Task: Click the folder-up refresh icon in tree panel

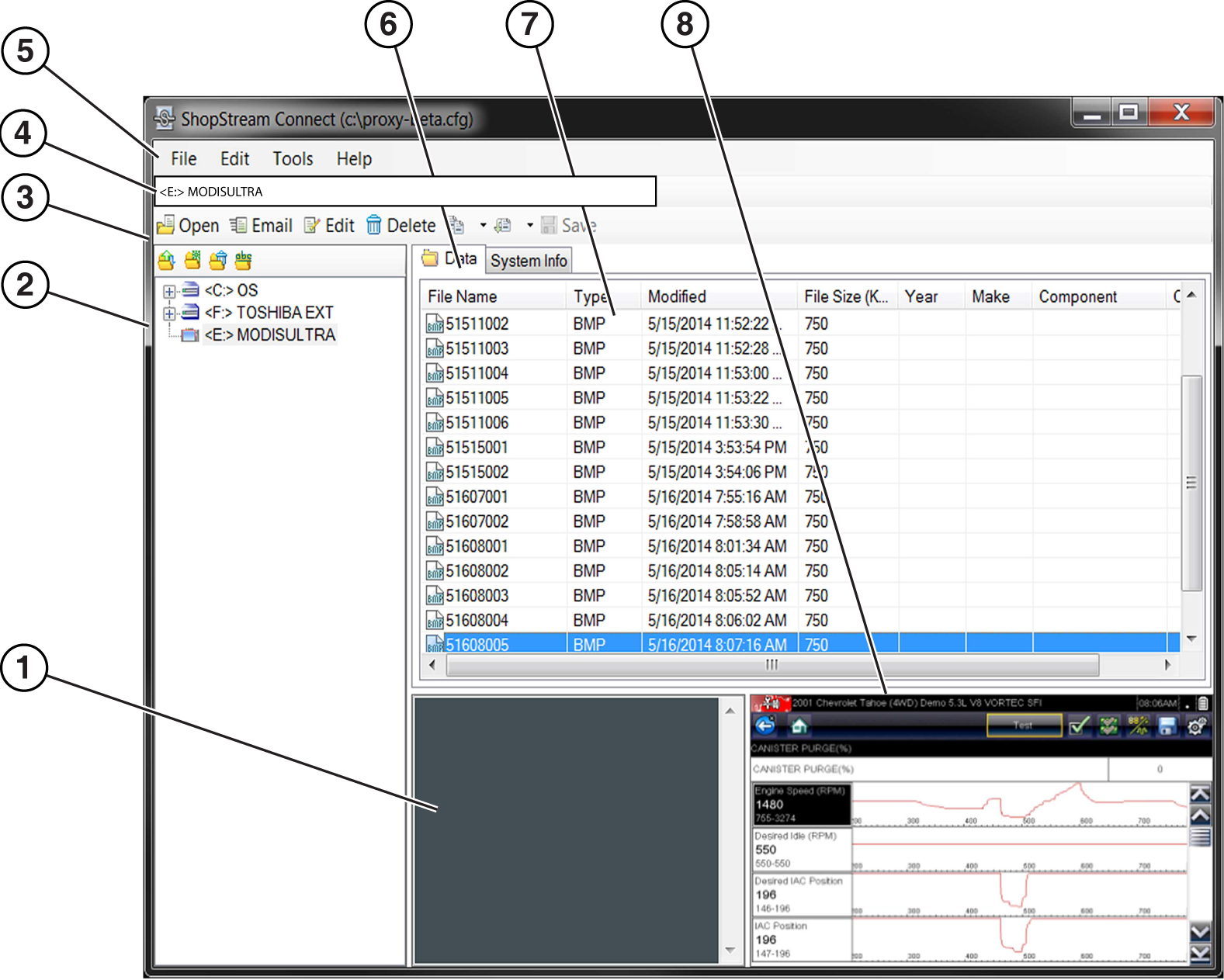Action: 166,261
